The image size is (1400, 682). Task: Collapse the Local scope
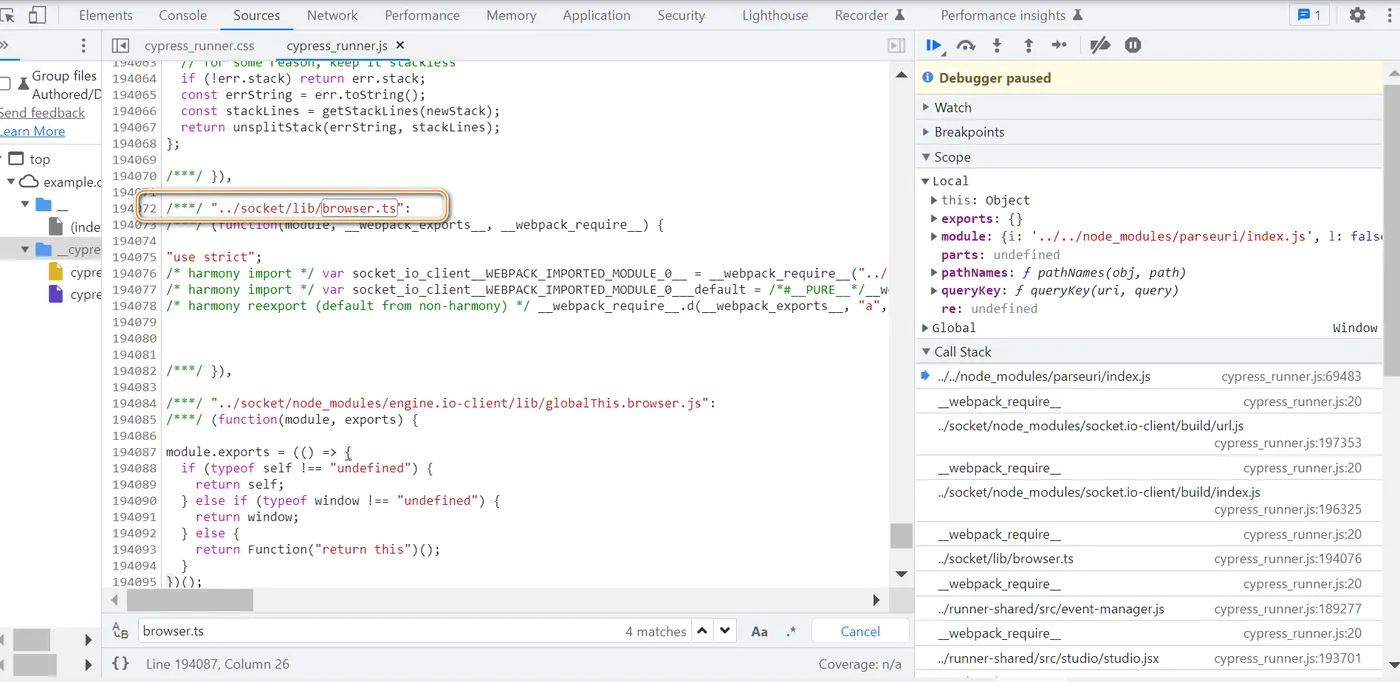926,181
